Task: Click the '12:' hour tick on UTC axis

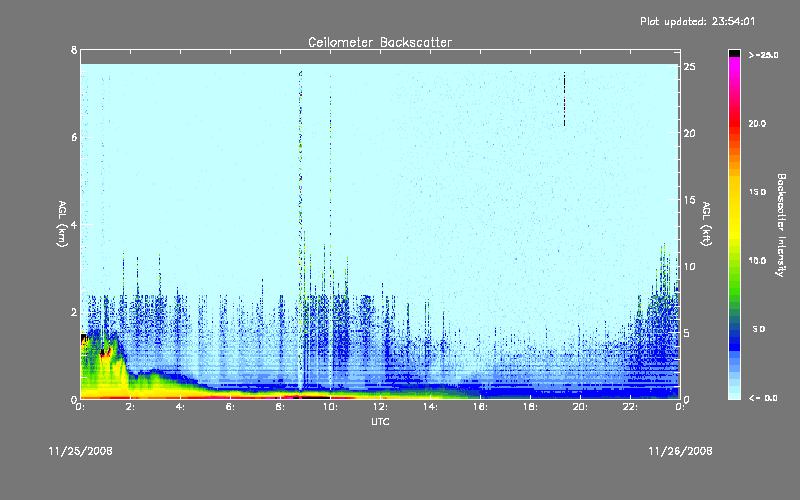Action: pyautogui.click(x=381, y=407)
